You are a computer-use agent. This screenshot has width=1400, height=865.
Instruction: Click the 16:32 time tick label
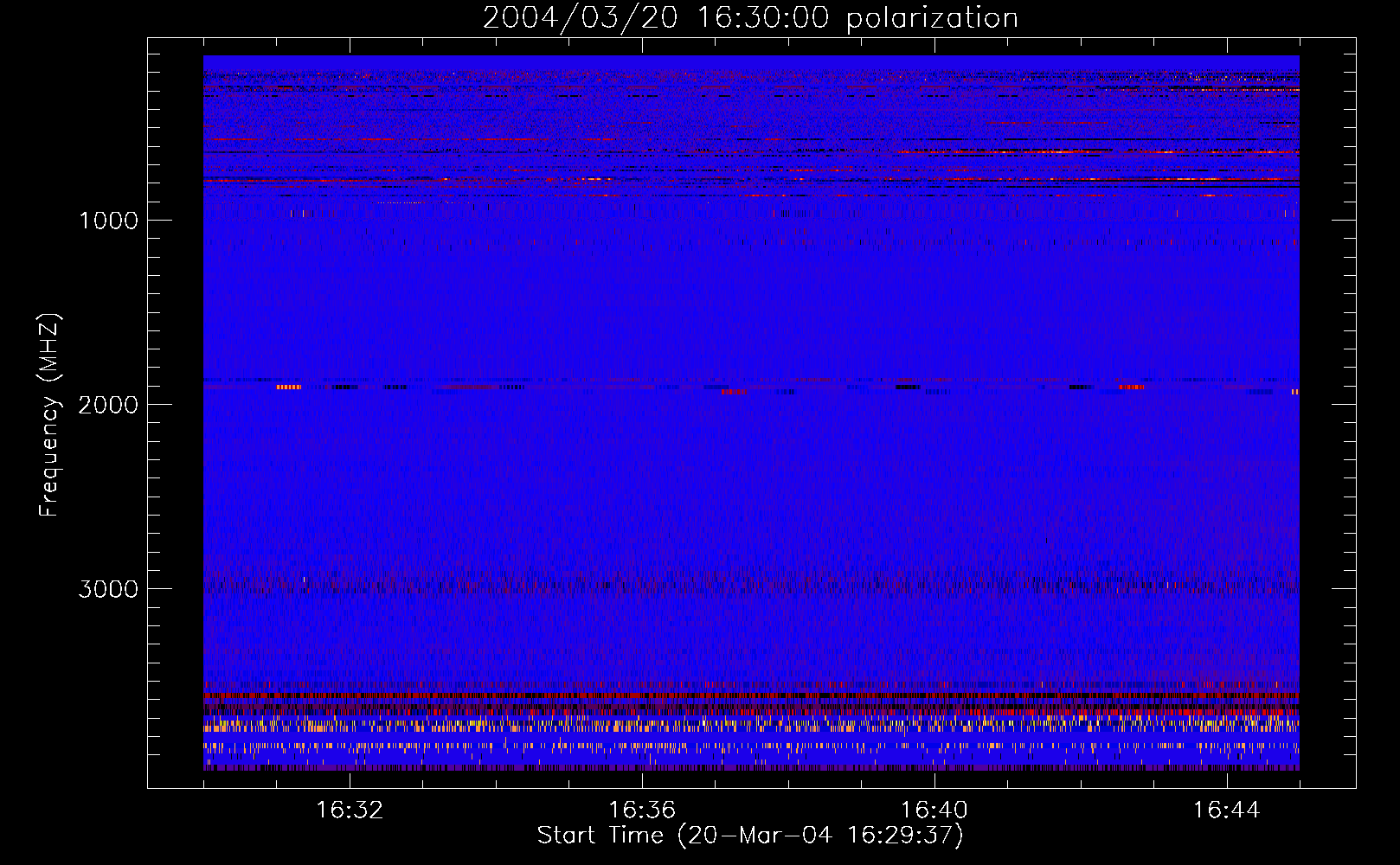click(350, 811)
